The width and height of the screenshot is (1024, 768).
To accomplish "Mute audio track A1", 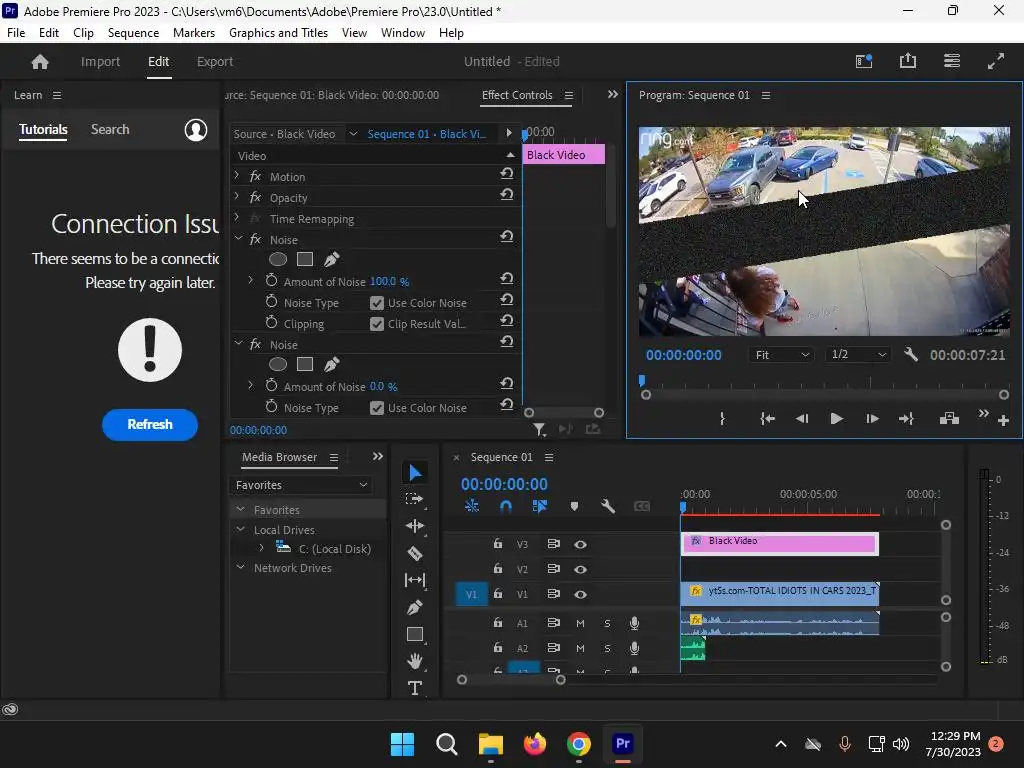I will [x=580, y=623].
